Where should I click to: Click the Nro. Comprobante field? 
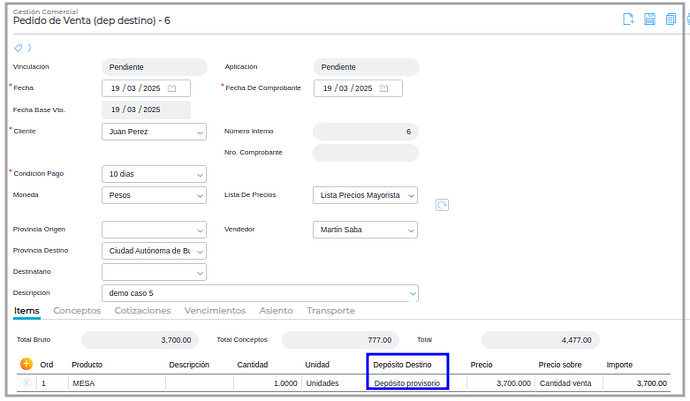[x=366, y=153]
